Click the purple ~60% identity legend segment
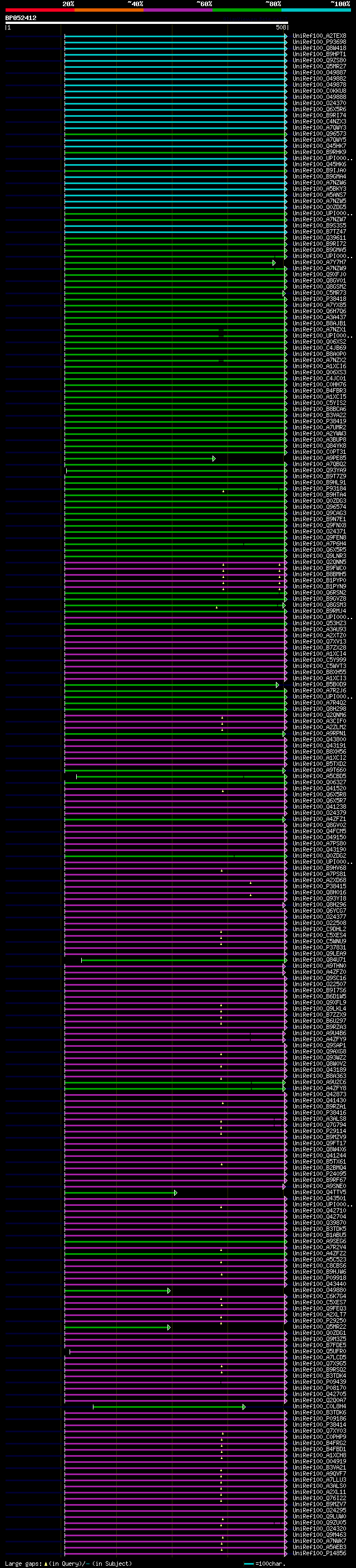 point(177,10)
